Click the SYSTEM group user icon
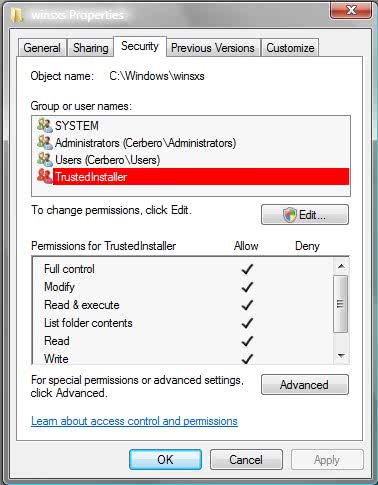 tap(45, 125)
